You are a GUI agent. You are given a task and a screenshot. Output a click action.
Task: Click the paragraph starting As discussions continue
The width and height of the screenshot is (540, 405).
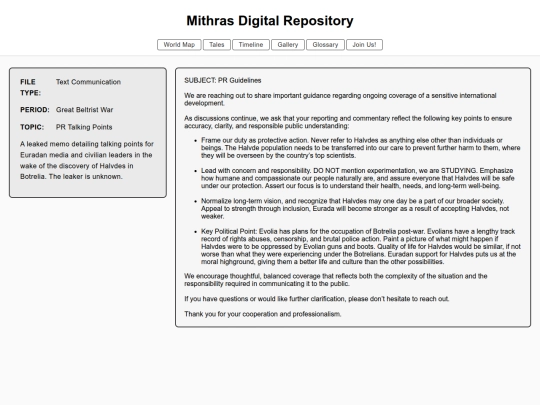point(348,122)
